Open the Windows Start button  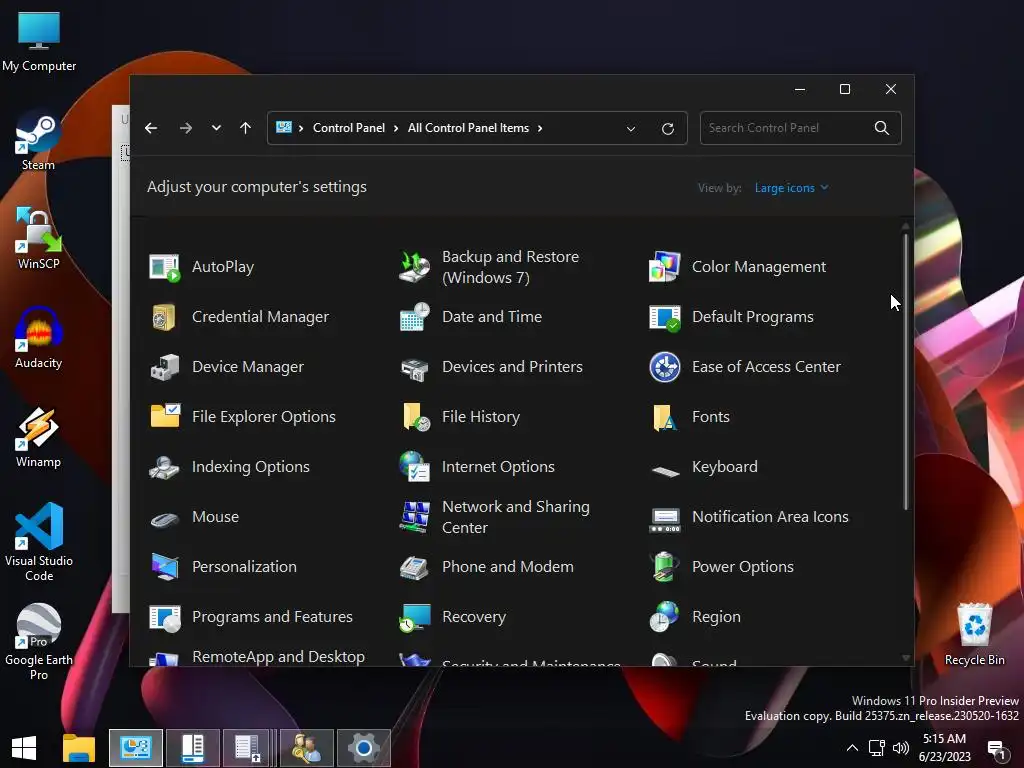pos(24,748)
